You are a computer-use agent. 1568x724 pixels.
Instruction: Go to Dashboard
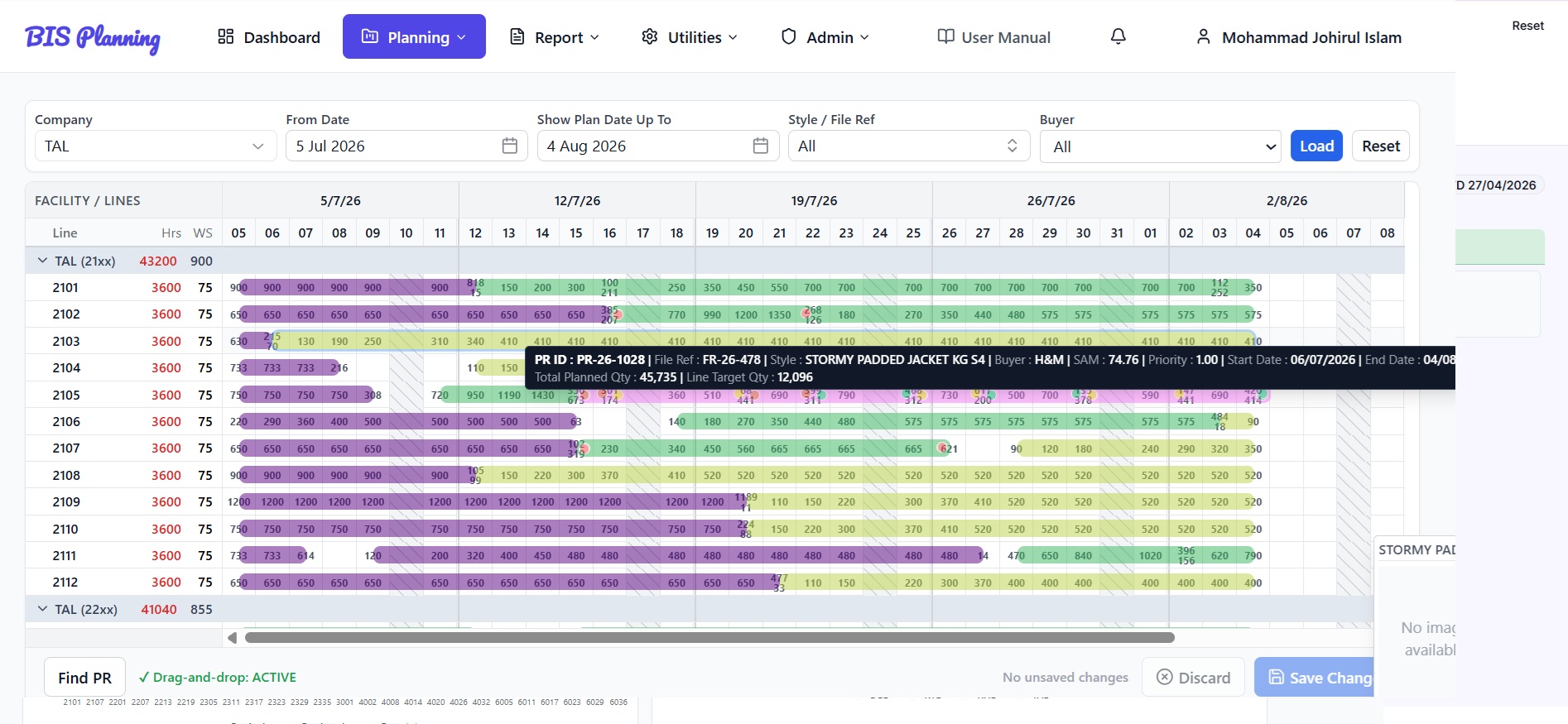[x=268, y=36]
